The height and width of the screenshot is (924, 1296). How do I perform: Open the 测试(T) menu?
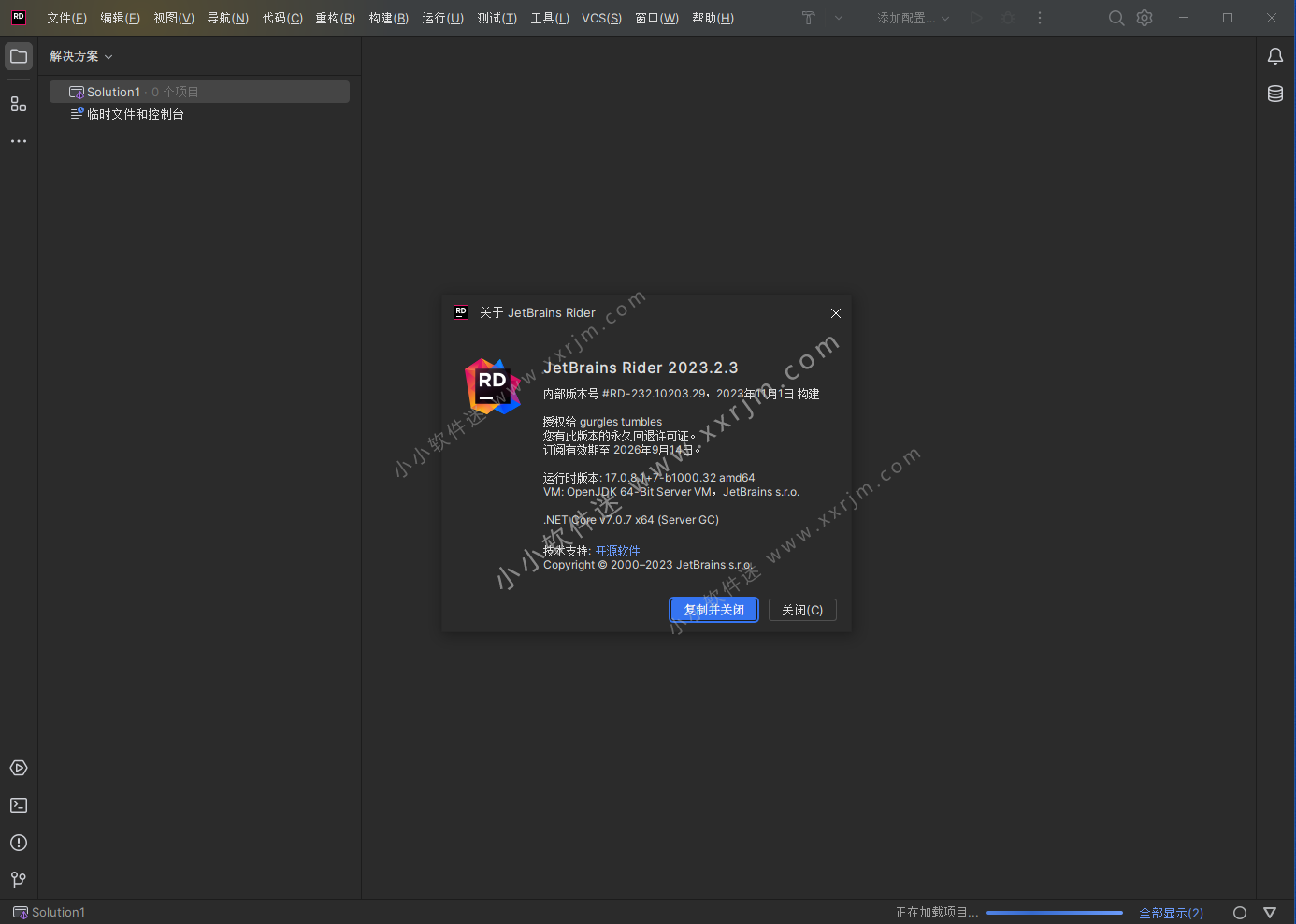tap(497, 18)
